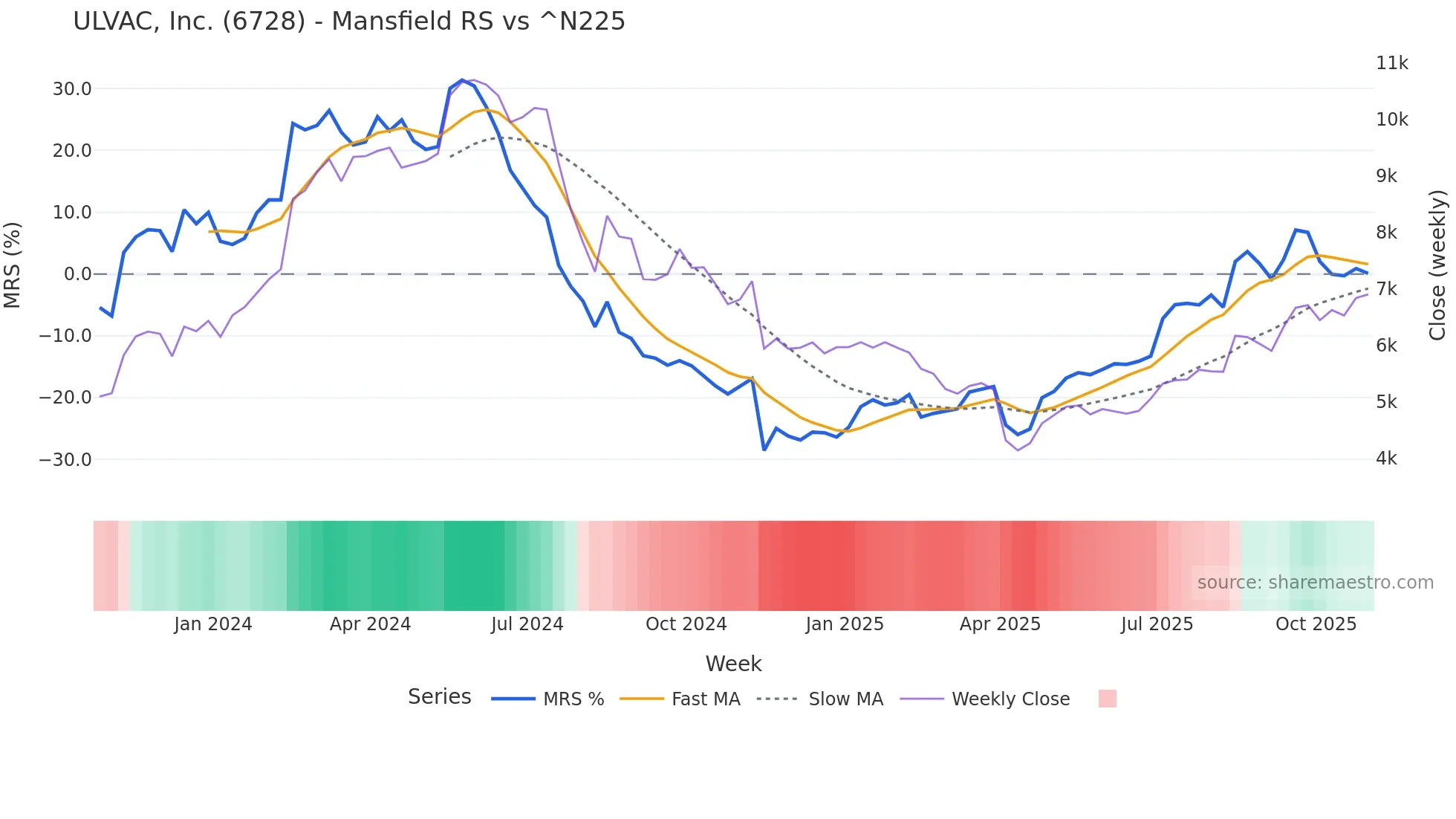The width and height of the screenshot is (1456, 819).
Task: Toggle the Slow MA legend entry
Action: [x=820, y=699]
